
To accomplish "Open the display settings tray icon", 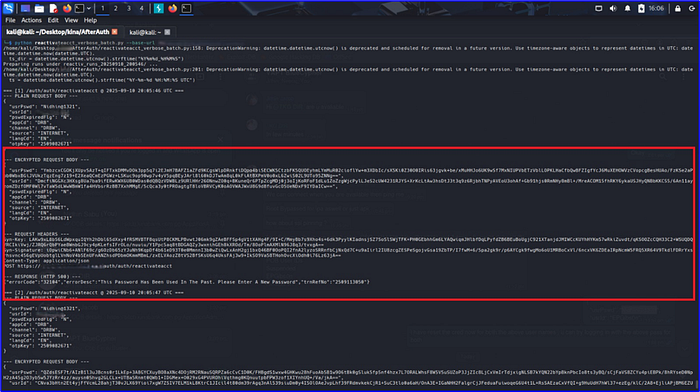I will coord(599,8).
